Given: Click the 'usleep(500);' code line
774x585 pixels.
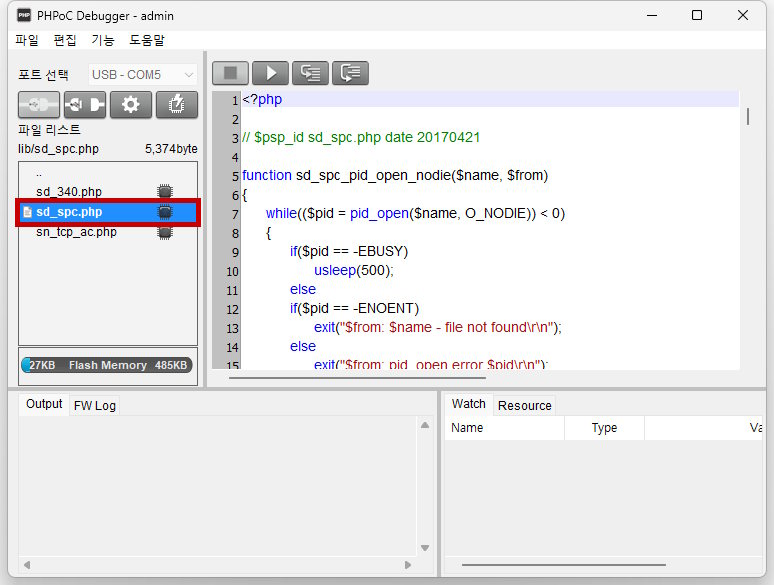Looking at the screenshot, I should [354, 271].
